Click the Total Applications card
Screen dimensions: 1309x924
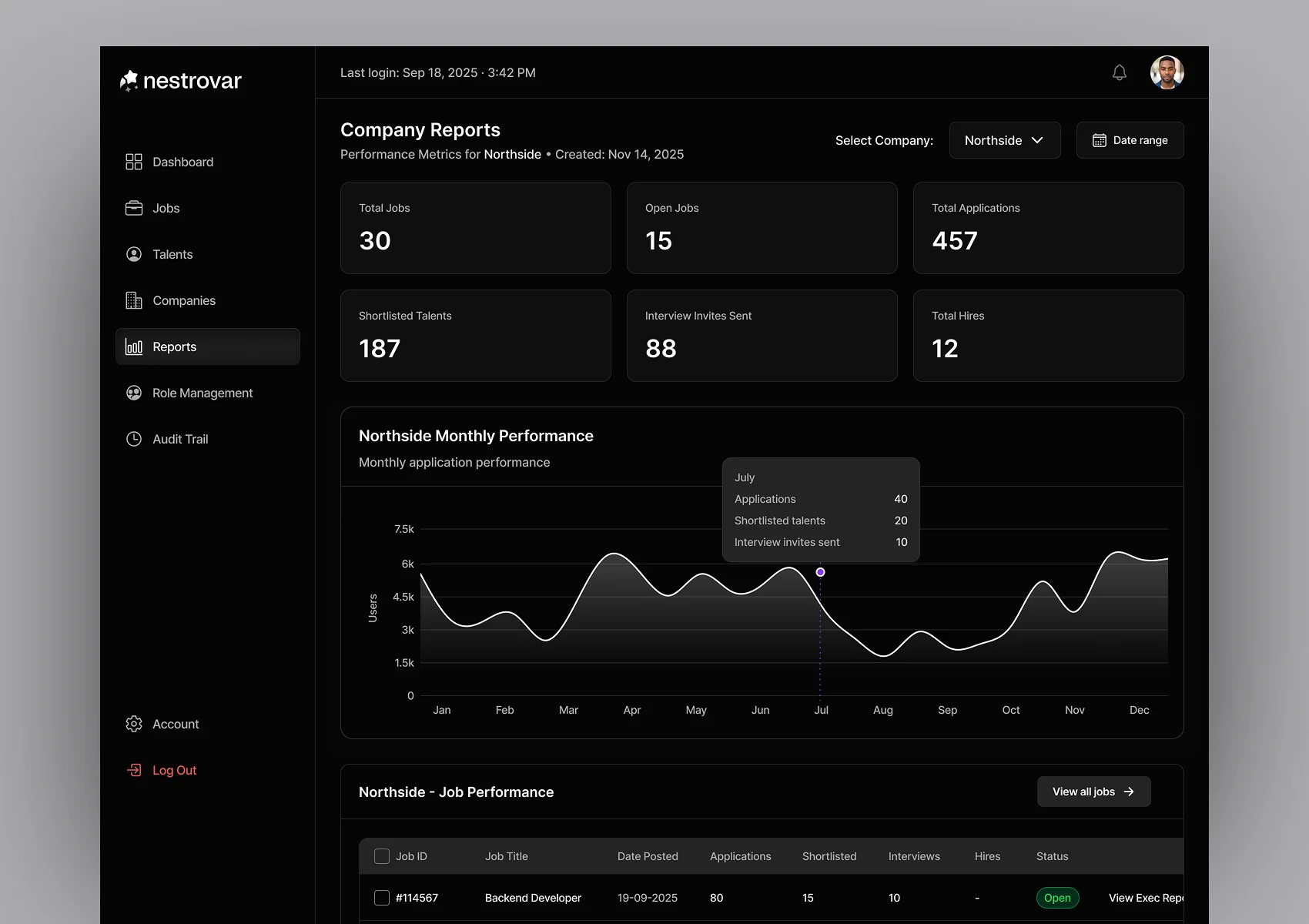pyautogui.click(x=1049, y=228)
